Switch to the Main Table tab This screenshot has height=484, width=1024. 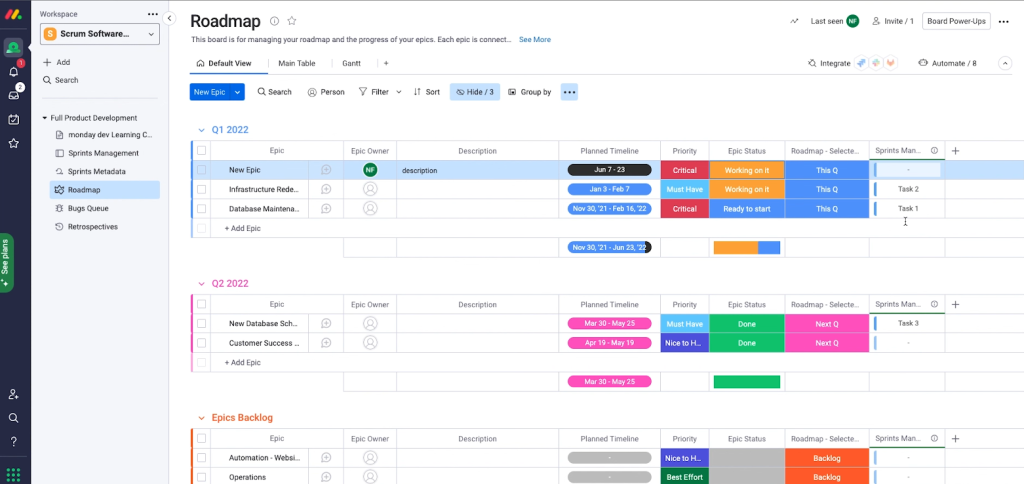pos(297,63)
